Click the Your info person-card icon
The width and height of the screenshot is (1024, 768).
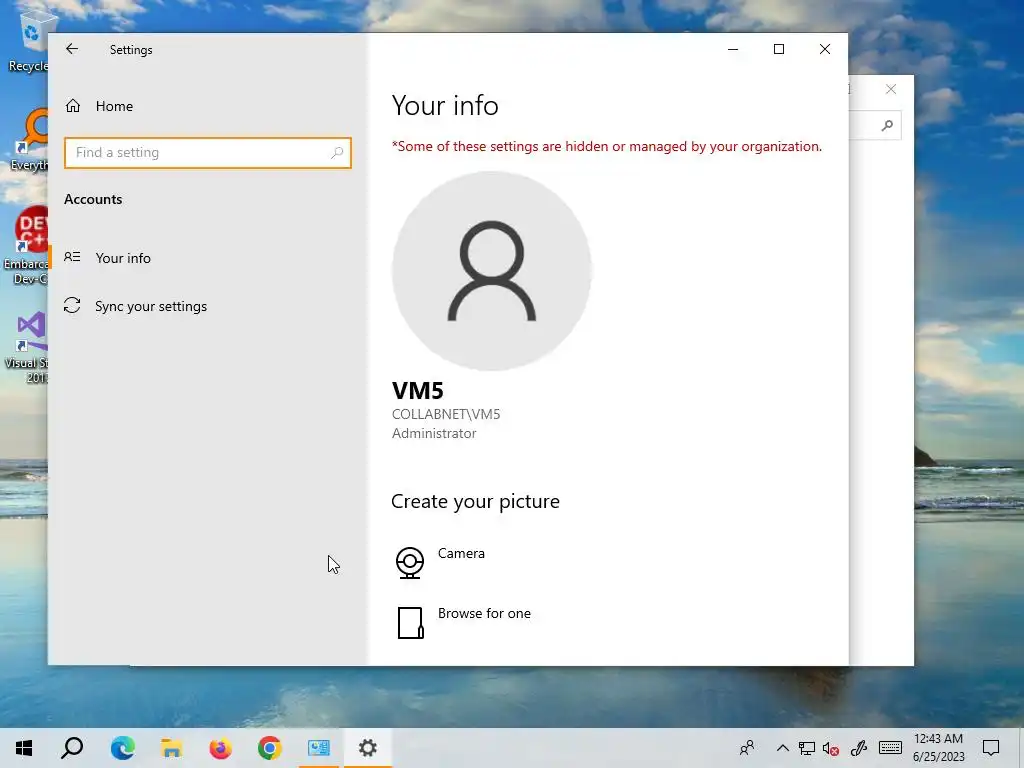pyautogui.click(x=72, y=257)
